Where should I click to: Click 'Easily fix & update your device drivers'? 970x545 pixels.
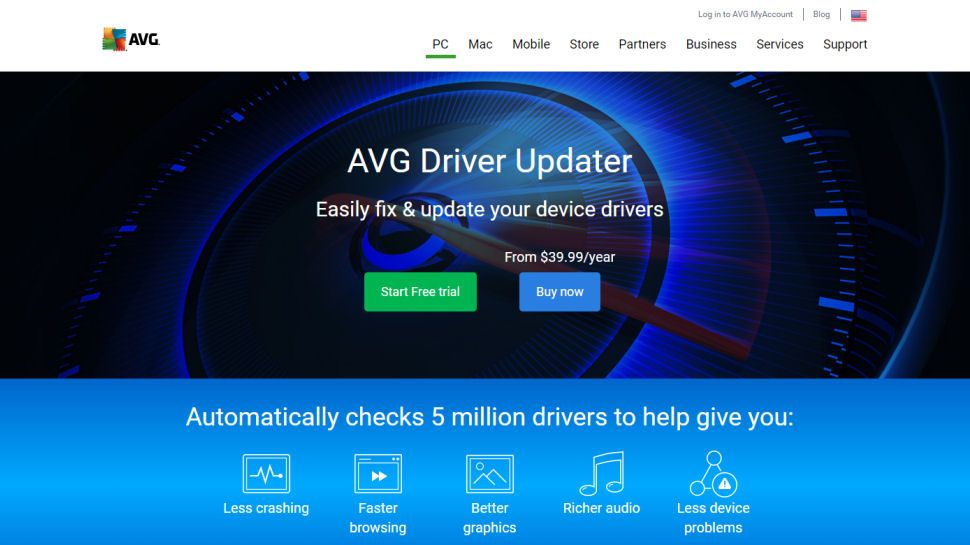coord(489,209)
